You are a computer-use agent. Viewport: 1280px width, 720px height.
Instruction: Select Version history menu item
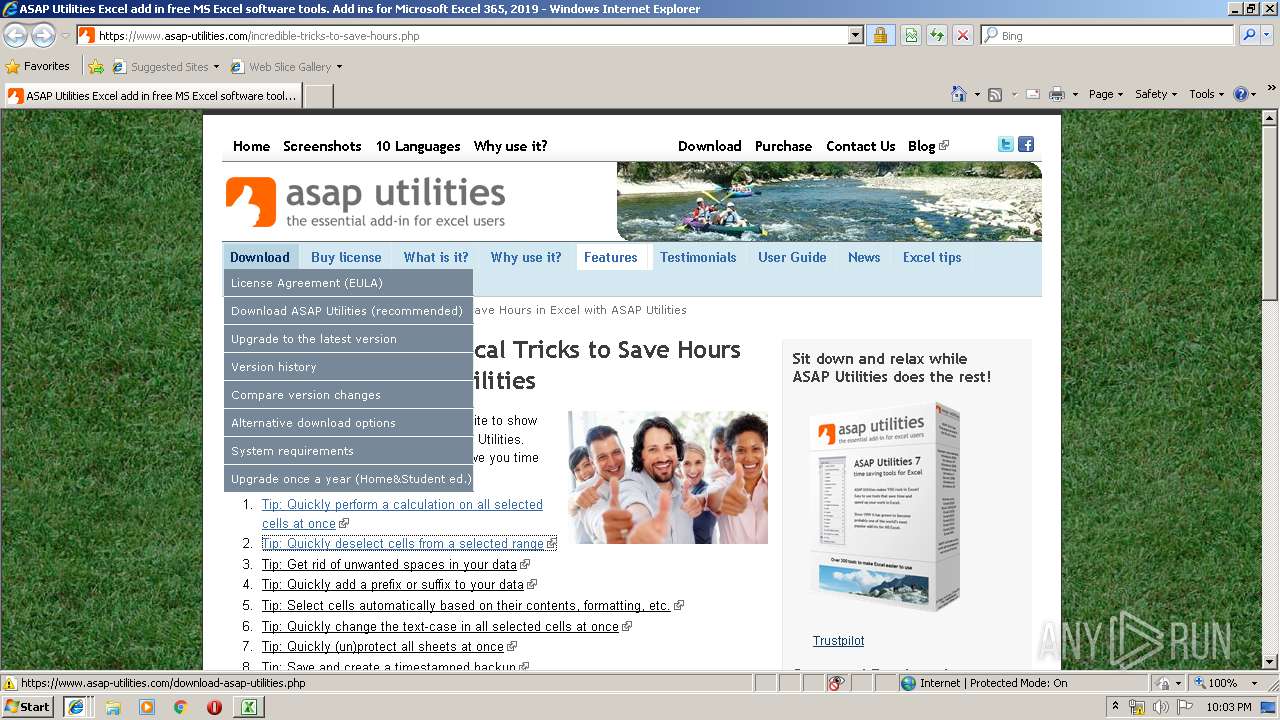tap(348, 367)
